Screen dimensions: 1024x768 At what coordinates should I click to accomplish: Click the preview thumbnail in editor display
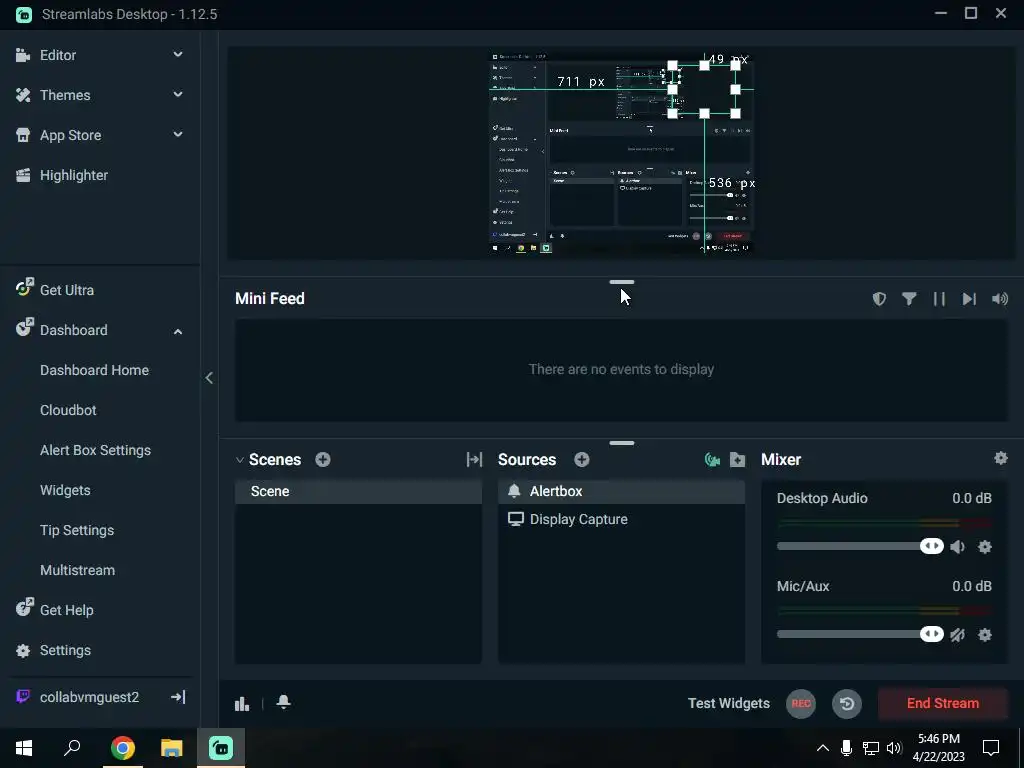click(621, 153)
